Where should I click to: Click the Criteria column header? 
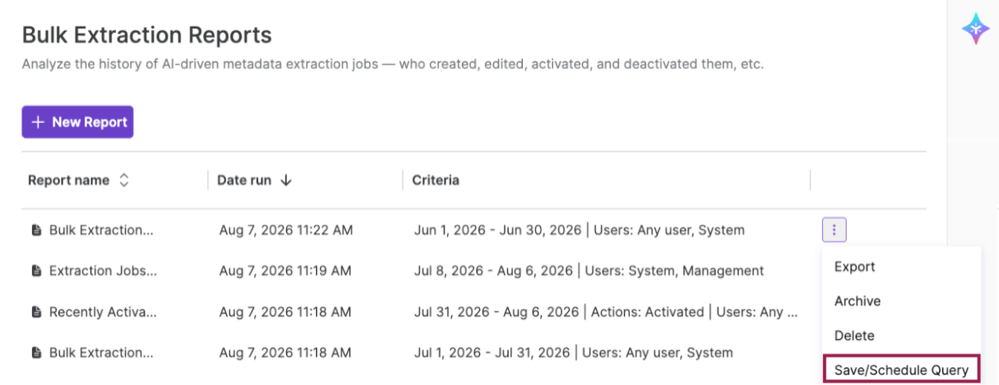pos(435,180)
